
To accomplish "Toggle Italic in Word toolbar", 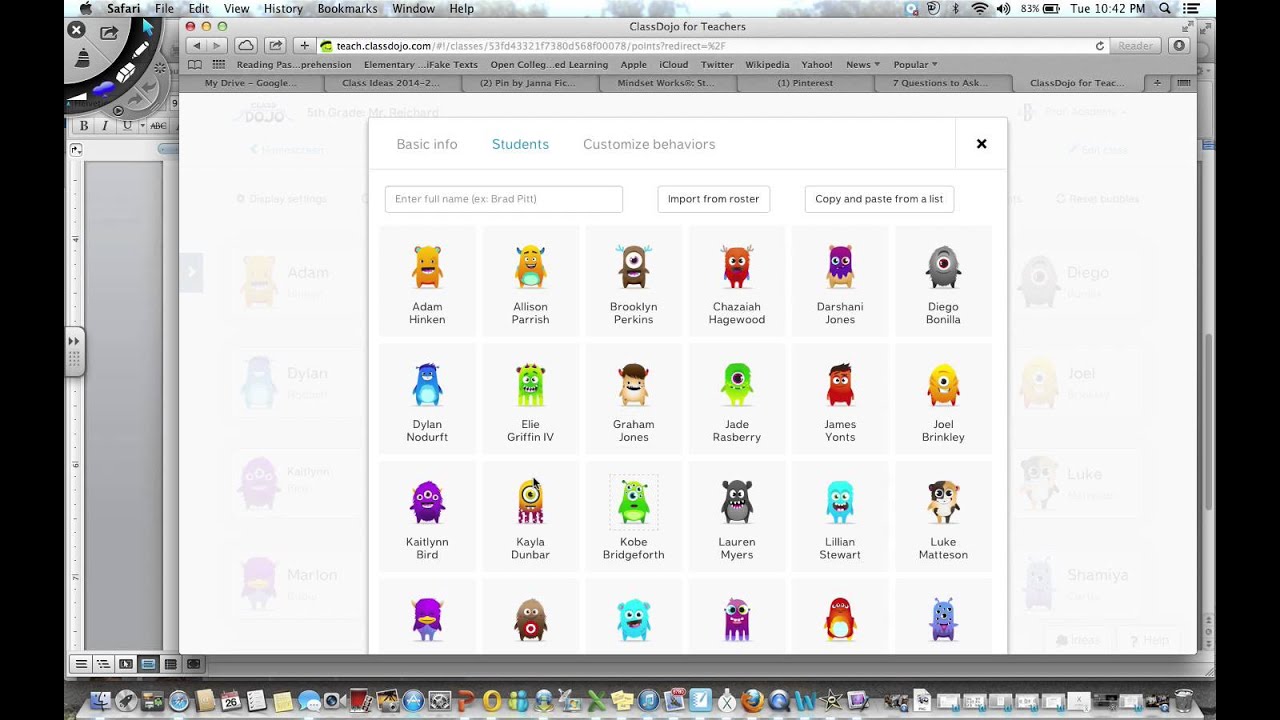I will coord(105,126).
